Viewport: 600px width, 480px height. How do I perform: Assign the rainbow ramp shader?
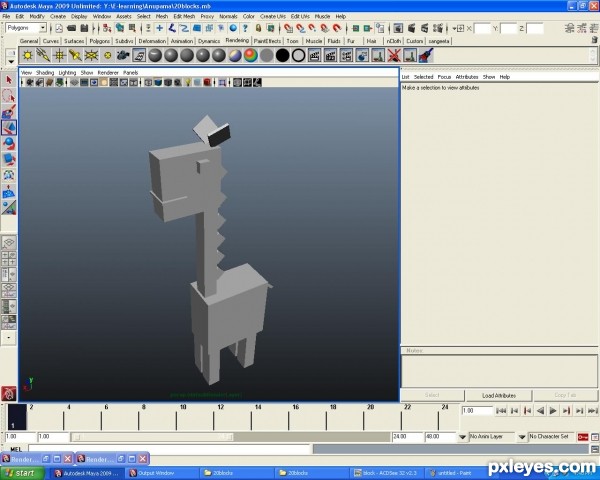(251, 56)
